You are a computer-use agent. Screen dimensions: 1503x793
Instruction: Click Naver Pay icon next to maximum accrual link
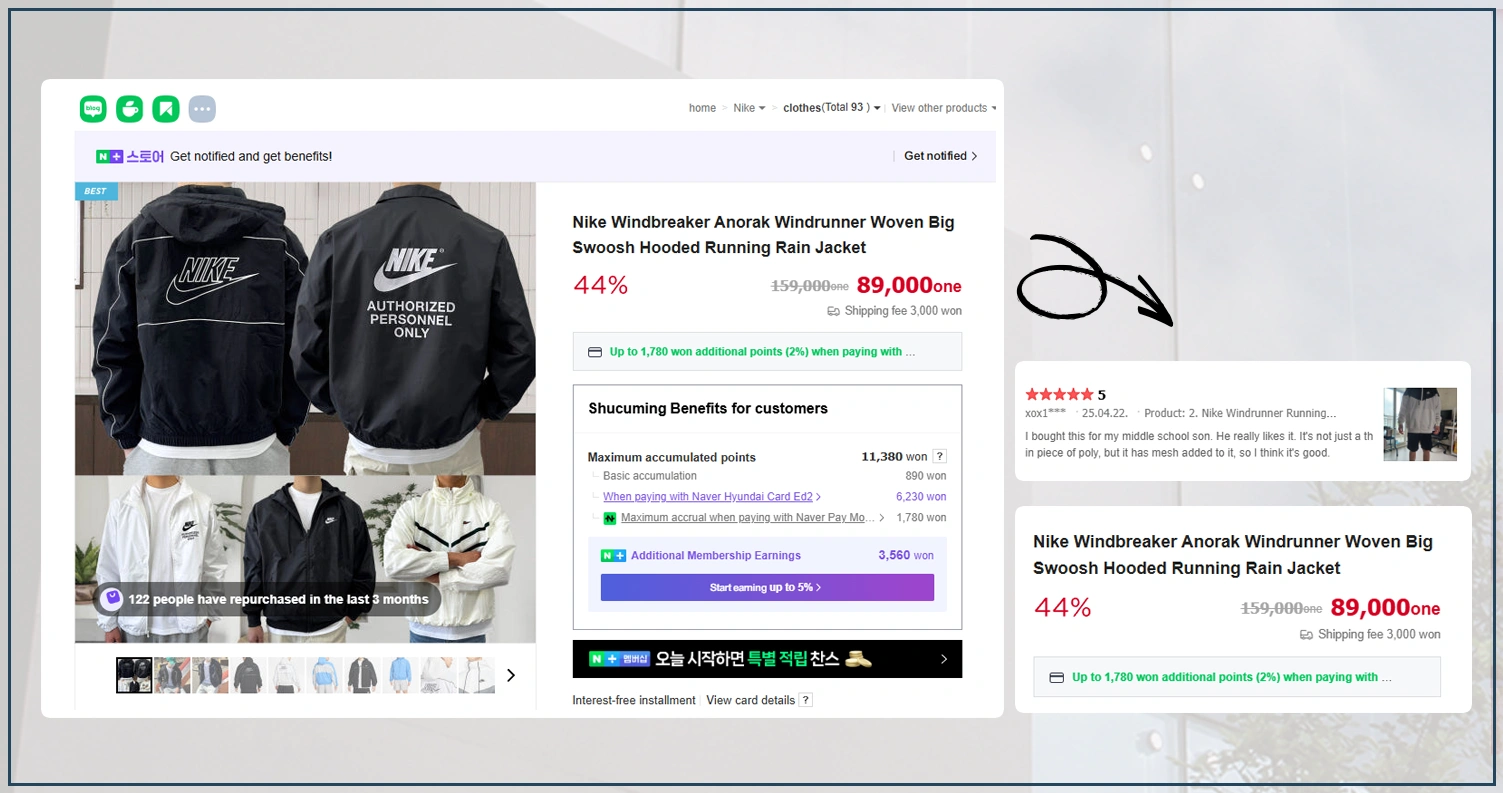pyautogui.click(x=610, y=518)
